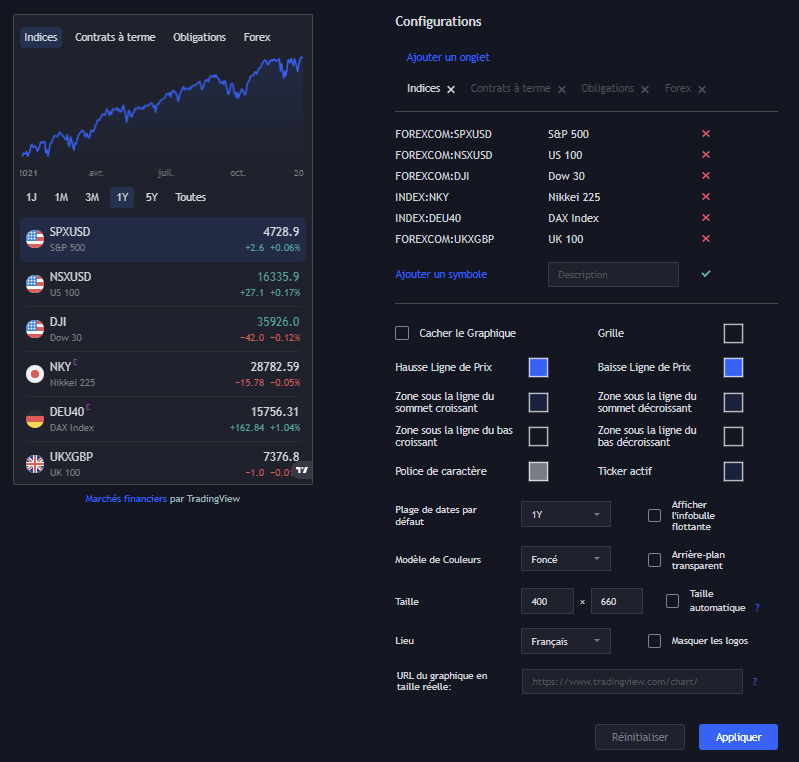Toggle Arrière-plan transparent checkbox

654,560
